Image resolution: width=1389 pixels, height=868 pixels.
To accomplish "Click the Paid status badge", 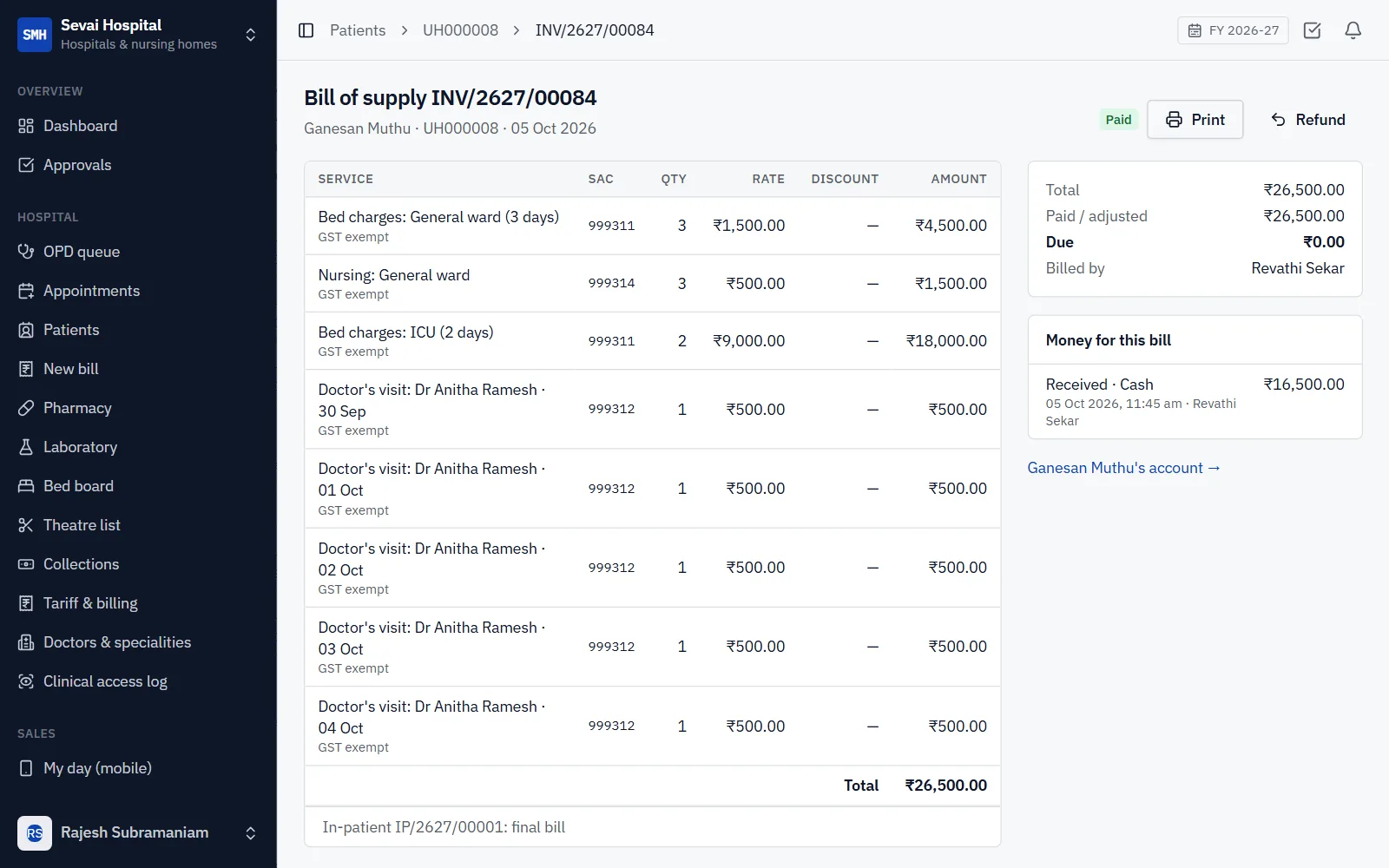I will 1118,120.
